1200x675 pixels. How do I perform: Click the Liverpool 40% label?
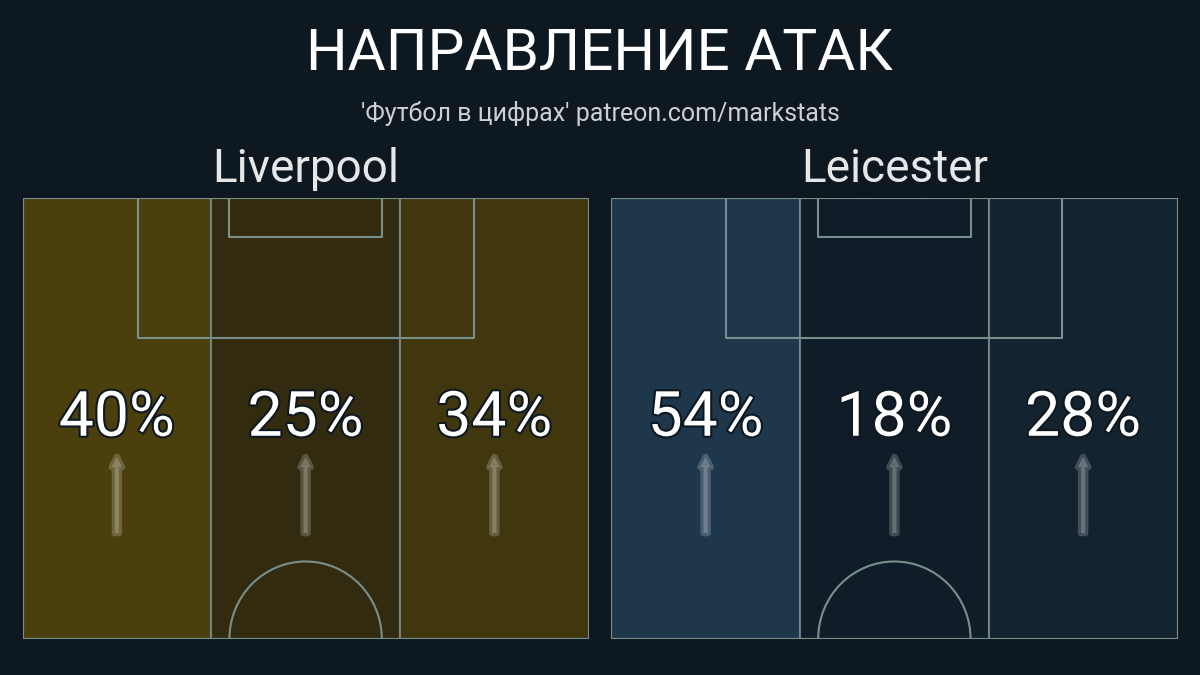coord(117,415)
